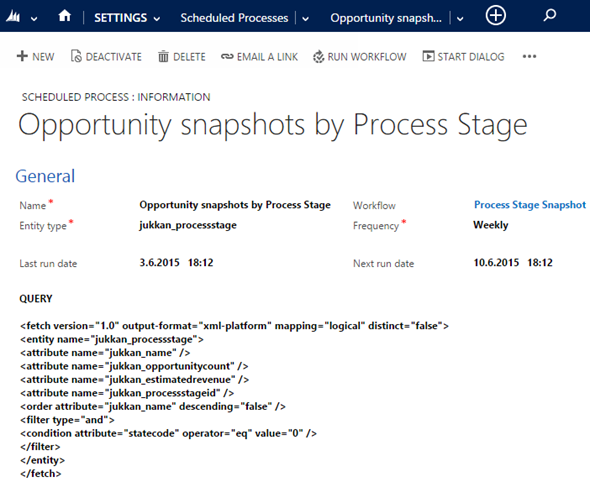
Task: Click the closing </entity> line
Action: click(42, 460)
